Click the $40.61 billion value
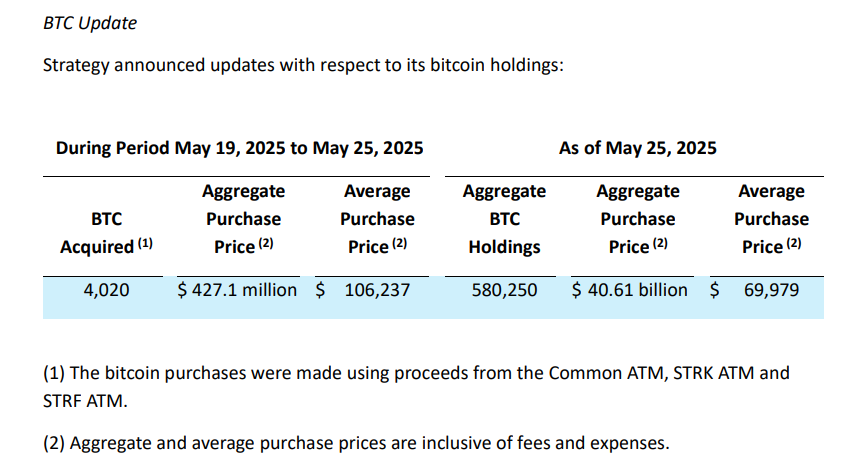 tap(630, 290)
